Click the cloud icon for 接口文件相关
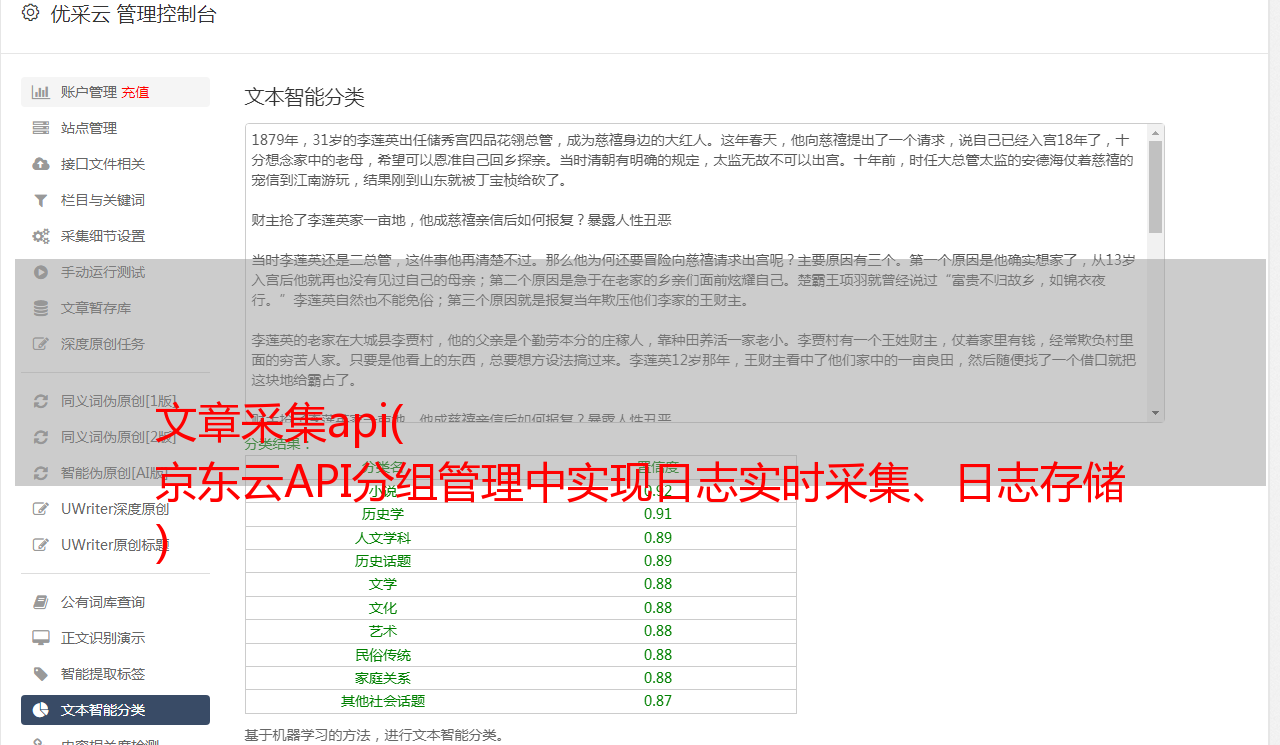This screenshot has height=745, width=1280. pyautogui.click(x=41, y=164)
